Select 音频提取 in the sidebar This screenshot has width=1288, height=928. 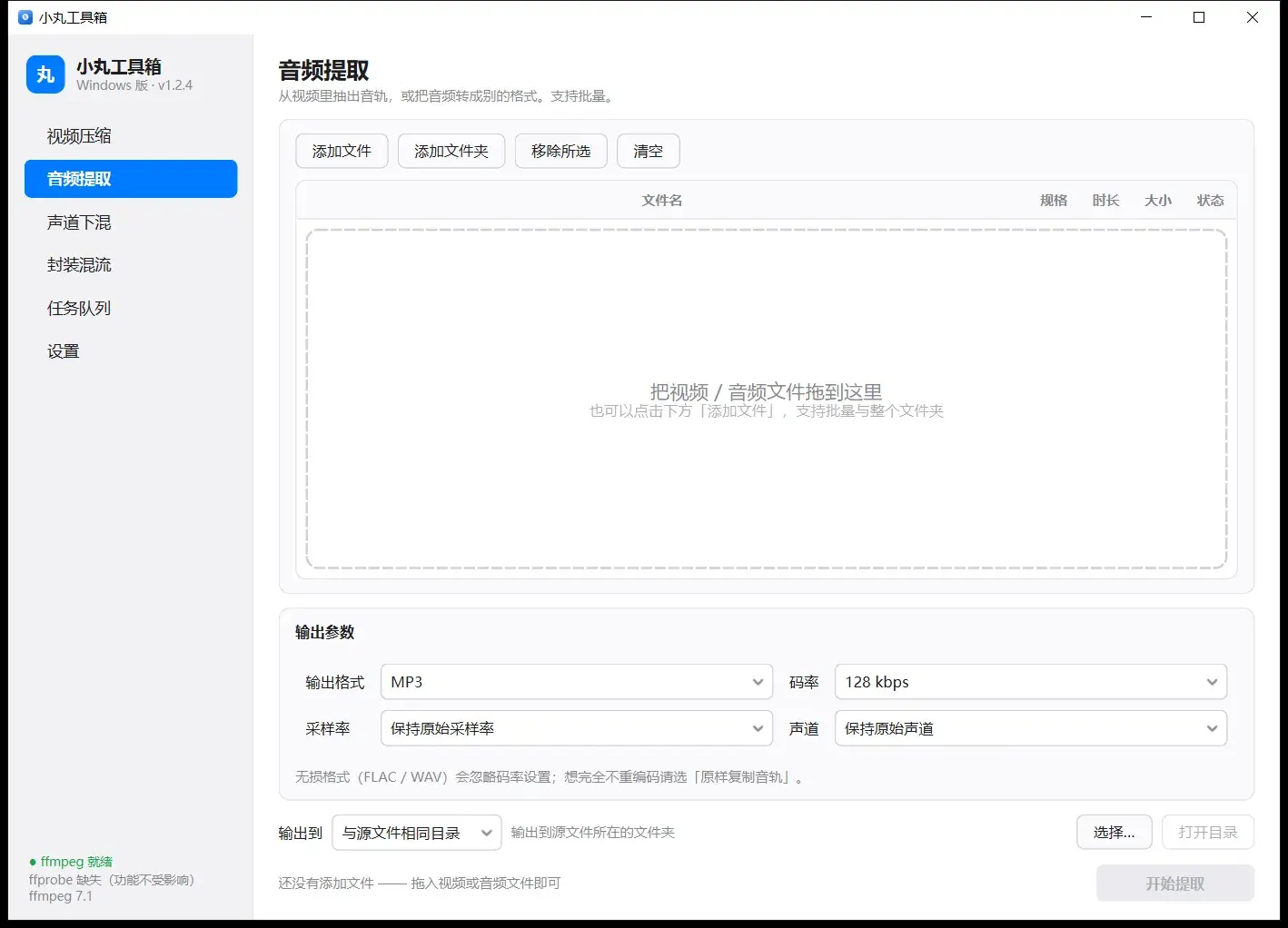pos(131,179)
